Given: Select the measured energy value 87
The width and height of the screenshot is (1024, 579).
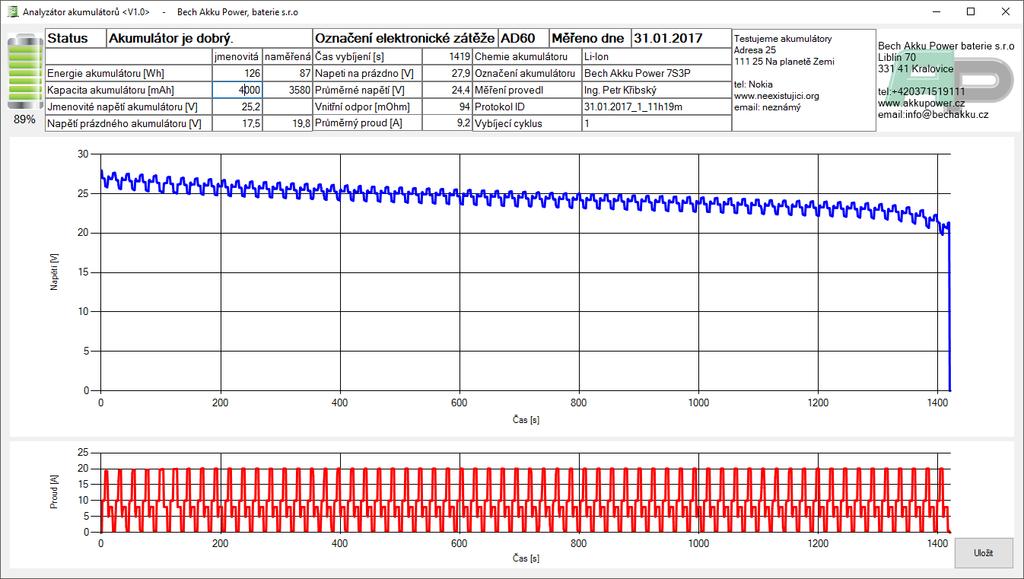Looking at the screenshot, I should coord(288,73).
